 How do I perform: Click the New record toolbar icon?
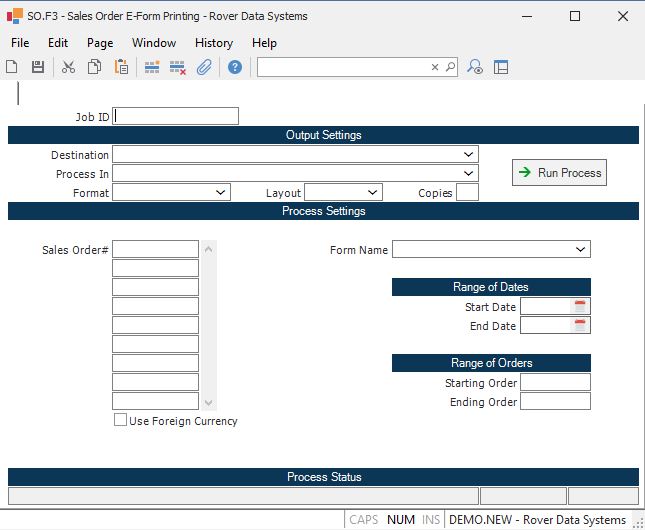(x=12, y=67)
